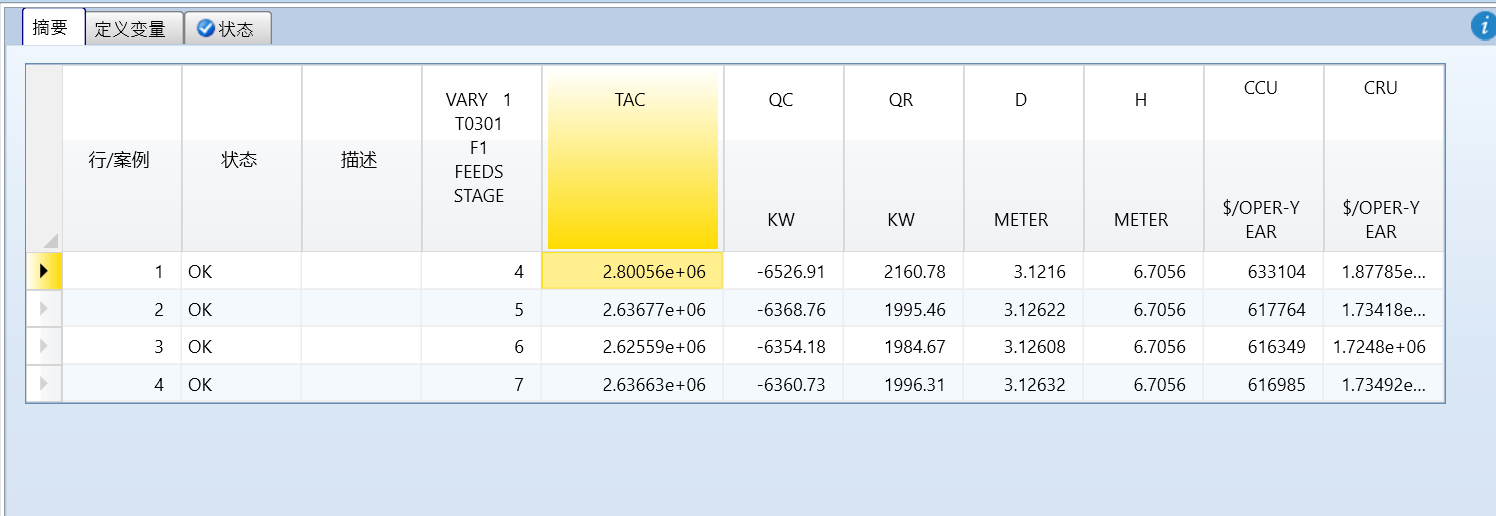Click the D column header

click(x=1023, y=158)
